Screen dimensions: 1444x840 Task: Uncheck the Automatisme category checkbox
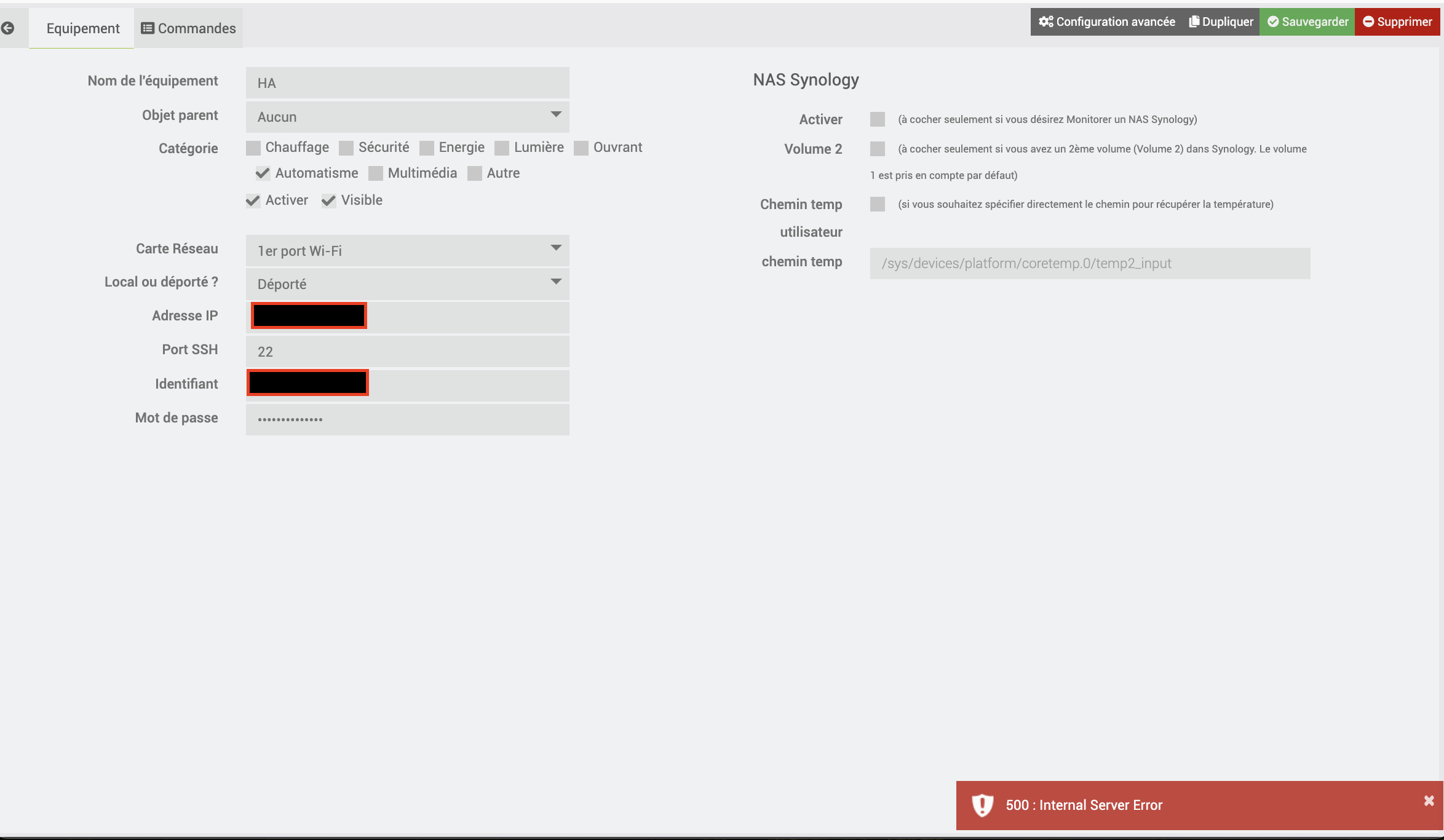(x=263, y=173)
